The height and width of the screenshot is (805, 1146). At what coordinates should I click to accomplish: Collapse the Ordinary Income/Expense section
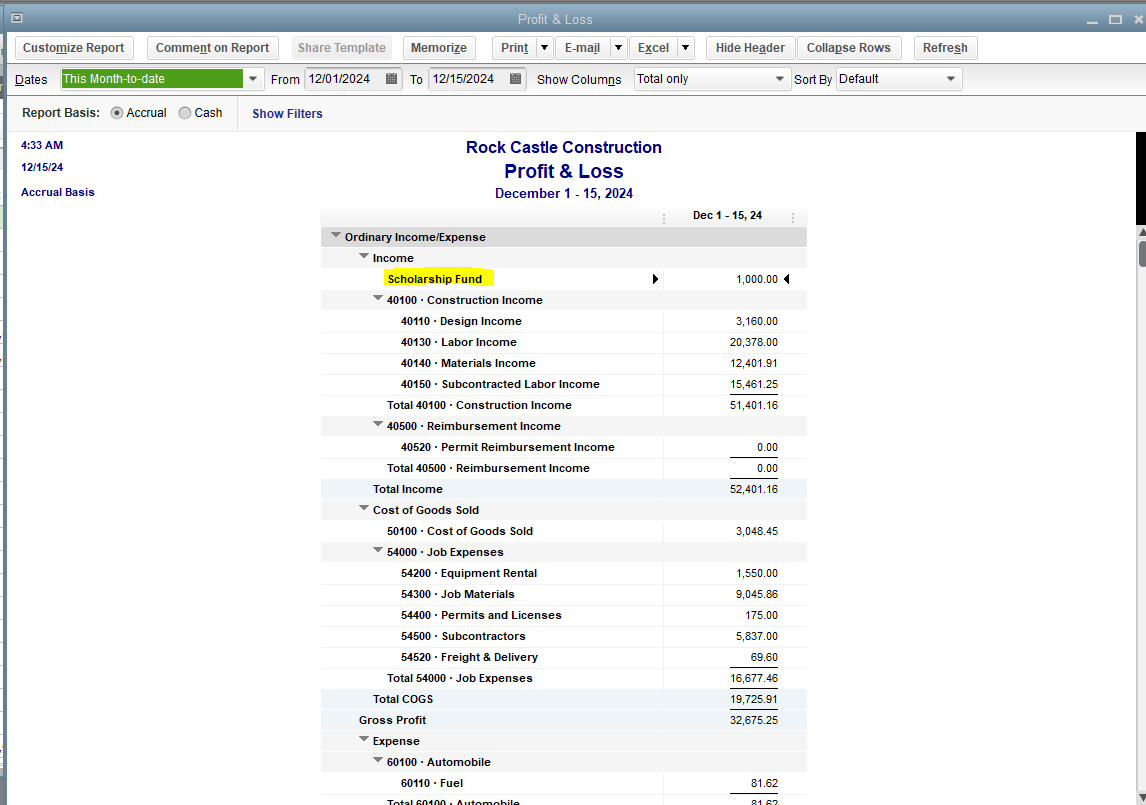(336, 235)
